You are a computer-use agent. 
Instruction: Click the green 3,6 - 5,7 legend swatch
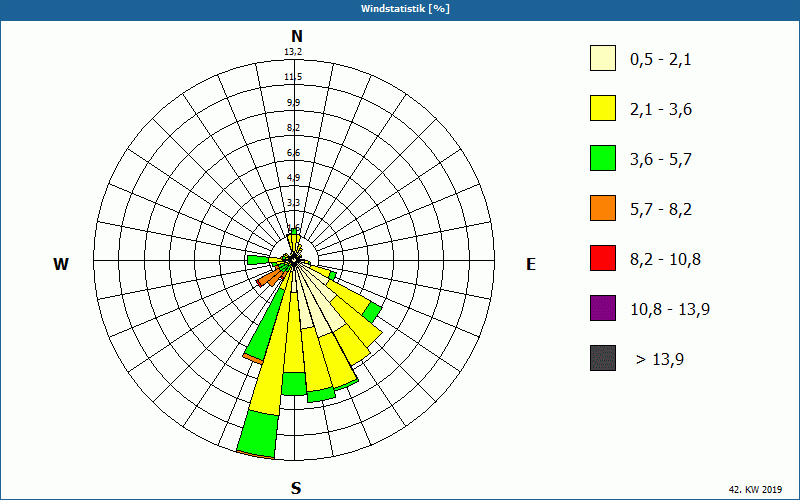tap(603, 158)
